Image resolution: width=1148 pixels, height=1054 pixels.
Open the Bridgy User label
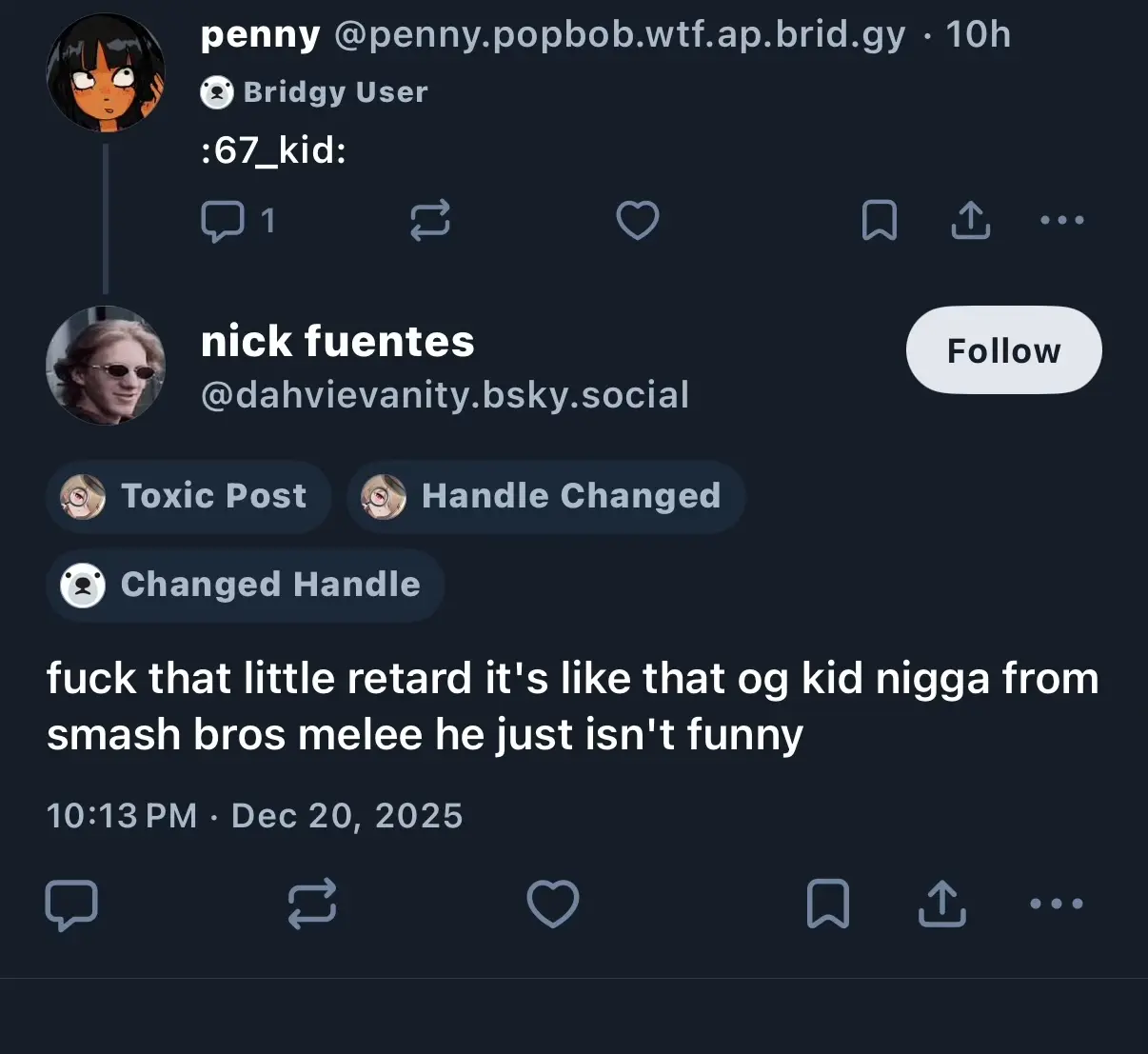pos(315,92)
